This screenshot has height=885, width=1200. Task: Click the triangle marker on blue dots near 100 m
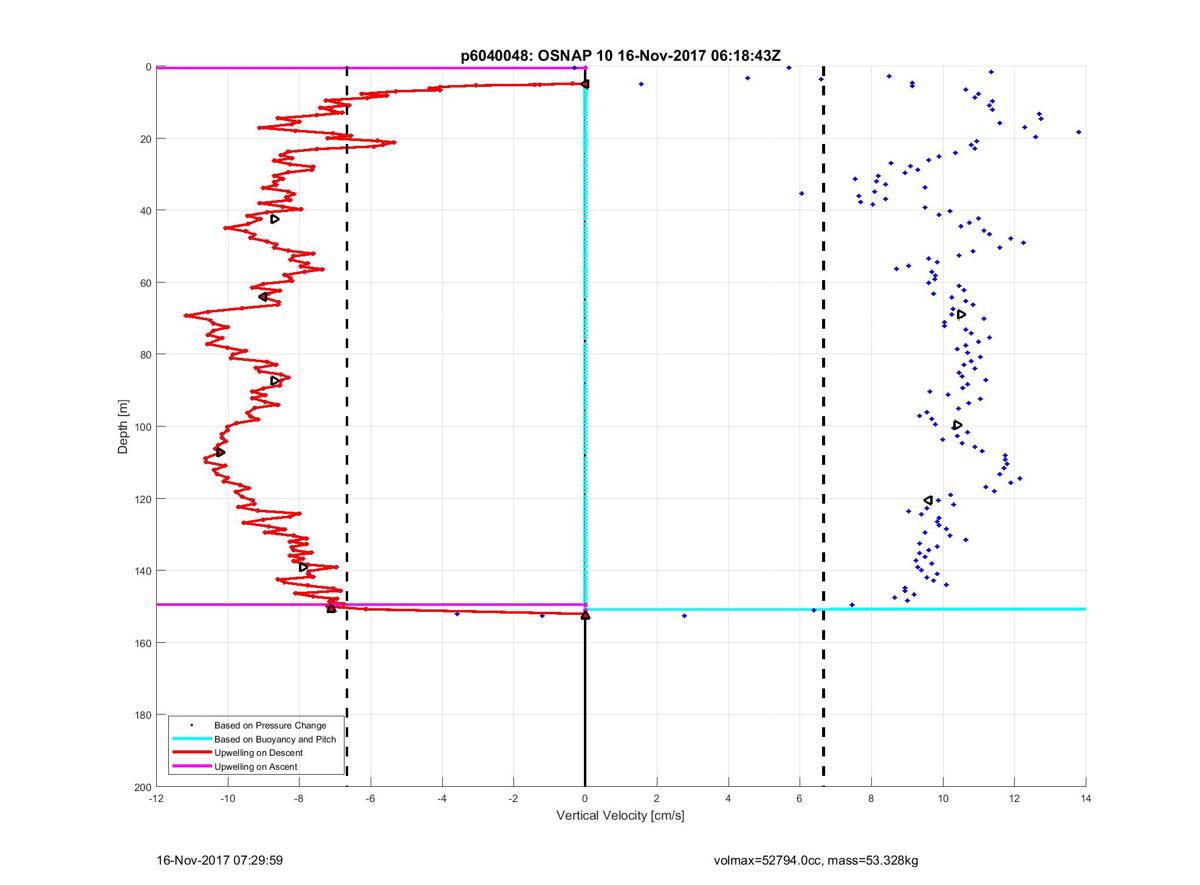pyautogui.click(x=957, y=425)
